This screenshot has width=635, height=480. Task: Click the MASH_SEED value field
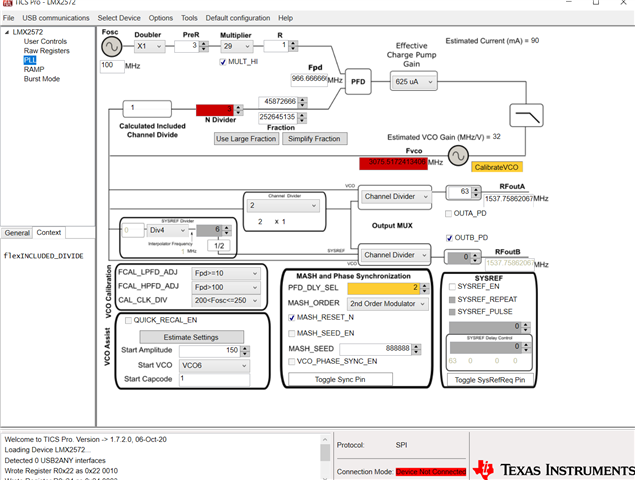(375, 349)
